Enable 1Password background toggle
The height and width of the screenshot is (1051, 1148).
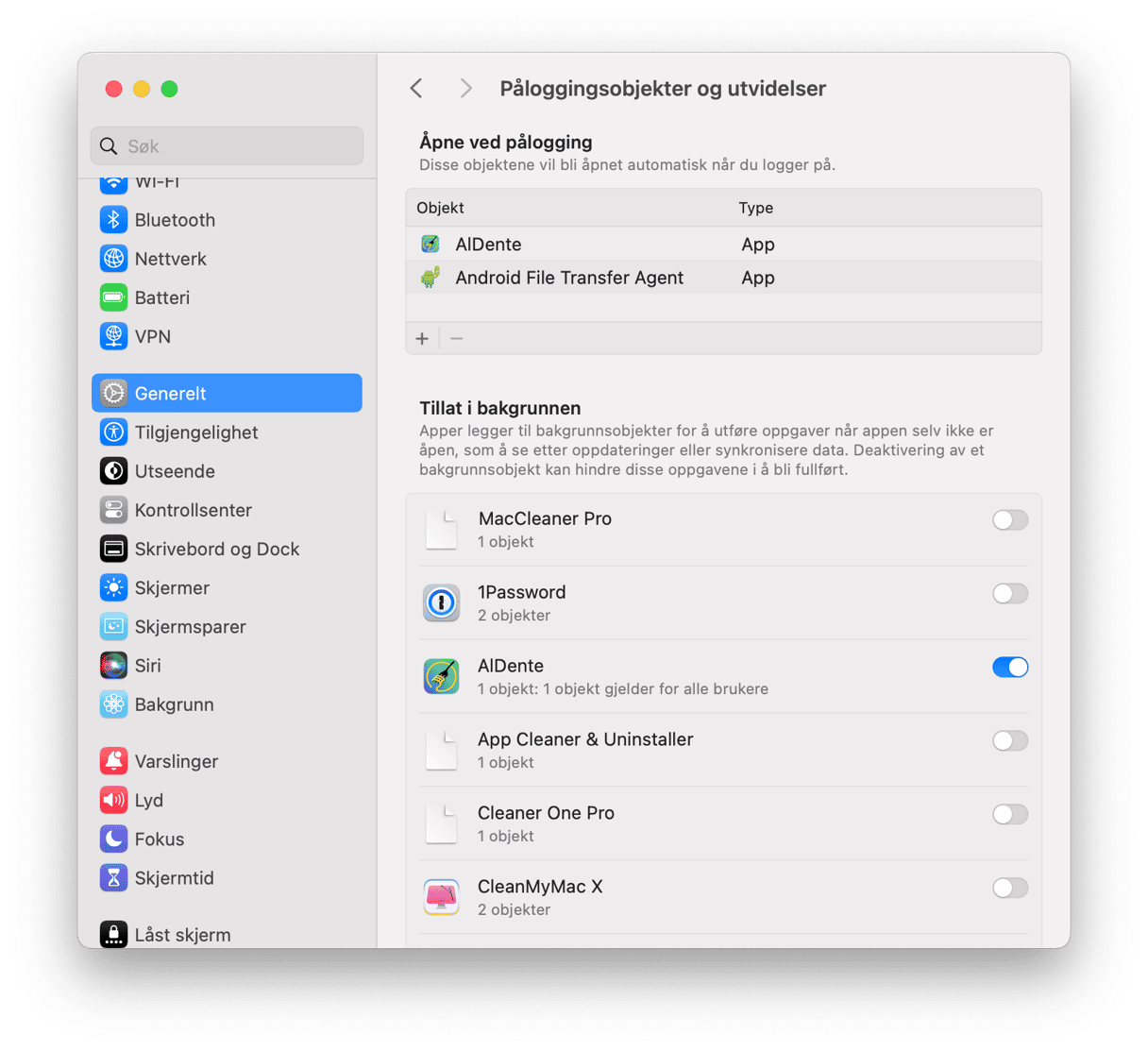(1010, 594)
